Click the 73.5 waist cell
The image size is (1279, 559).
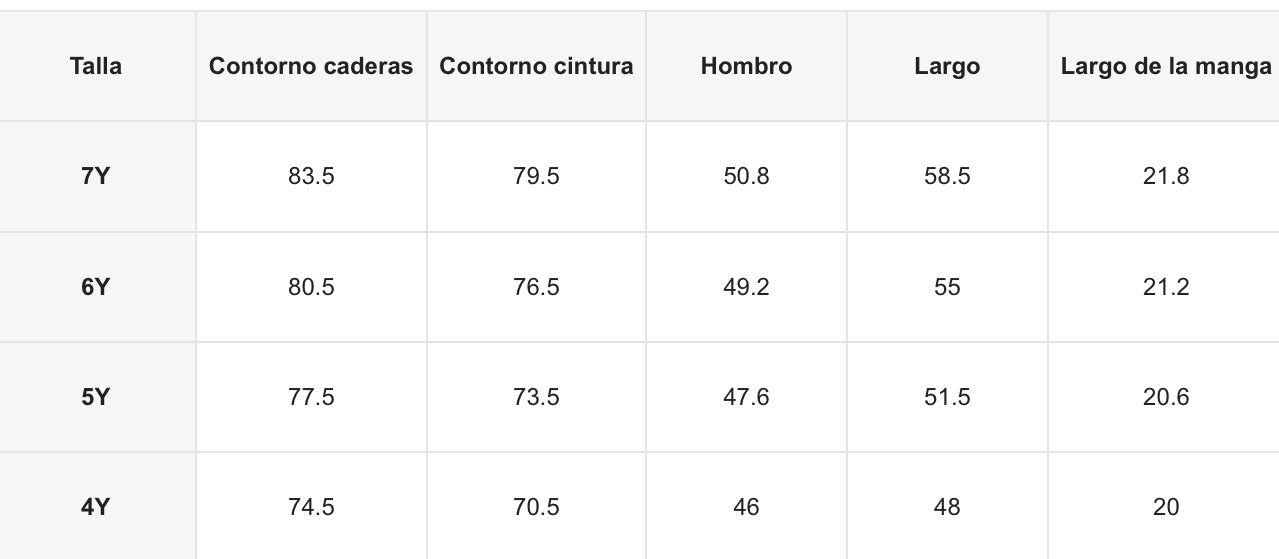pos(536,397)
